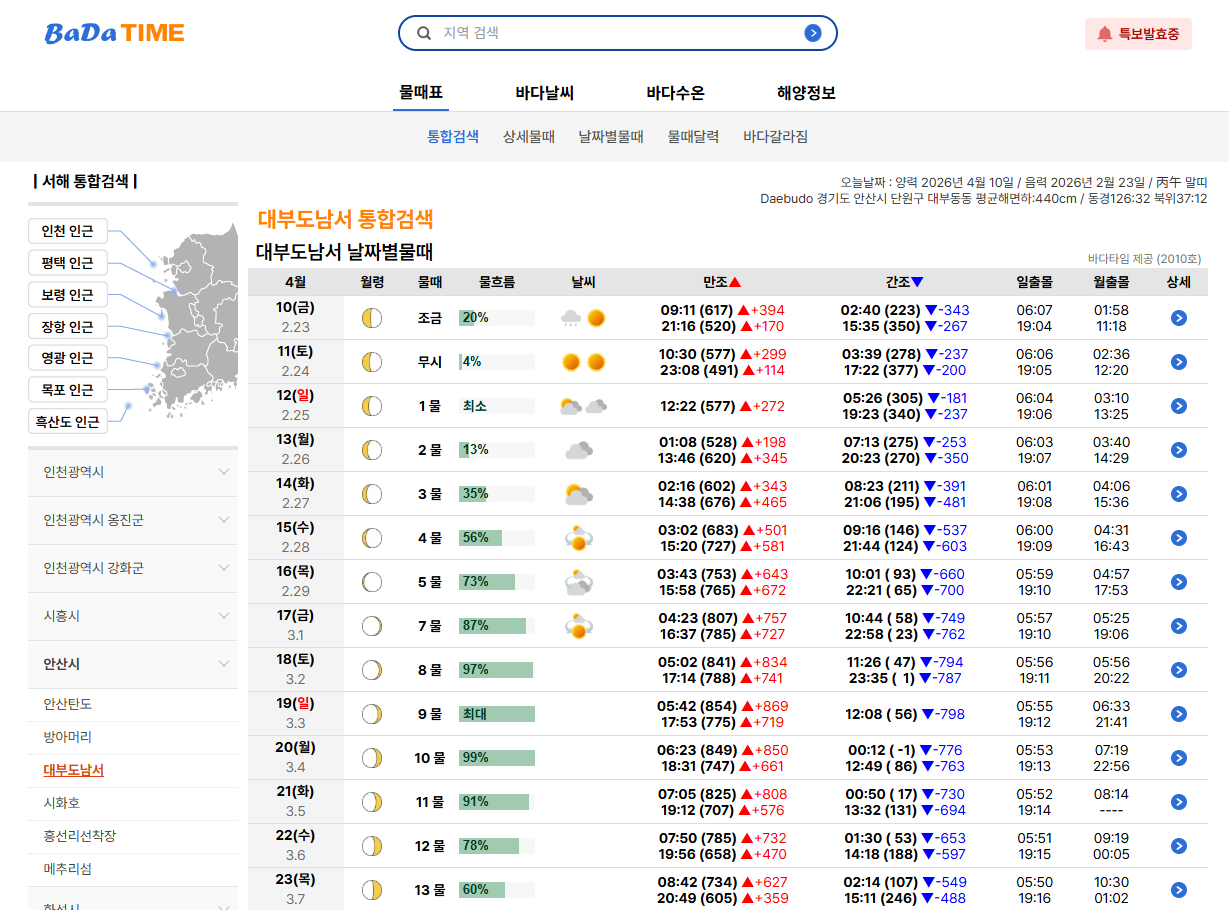Click 바다타임 제공 (2010호) text
The height and width of the screenshot is (910, 1229).
(x=1145, y=258)
